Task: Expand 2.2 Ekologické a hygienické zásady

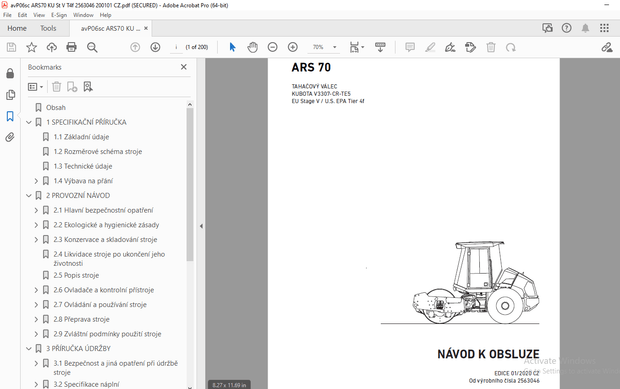Action: [x=36, y=225]
